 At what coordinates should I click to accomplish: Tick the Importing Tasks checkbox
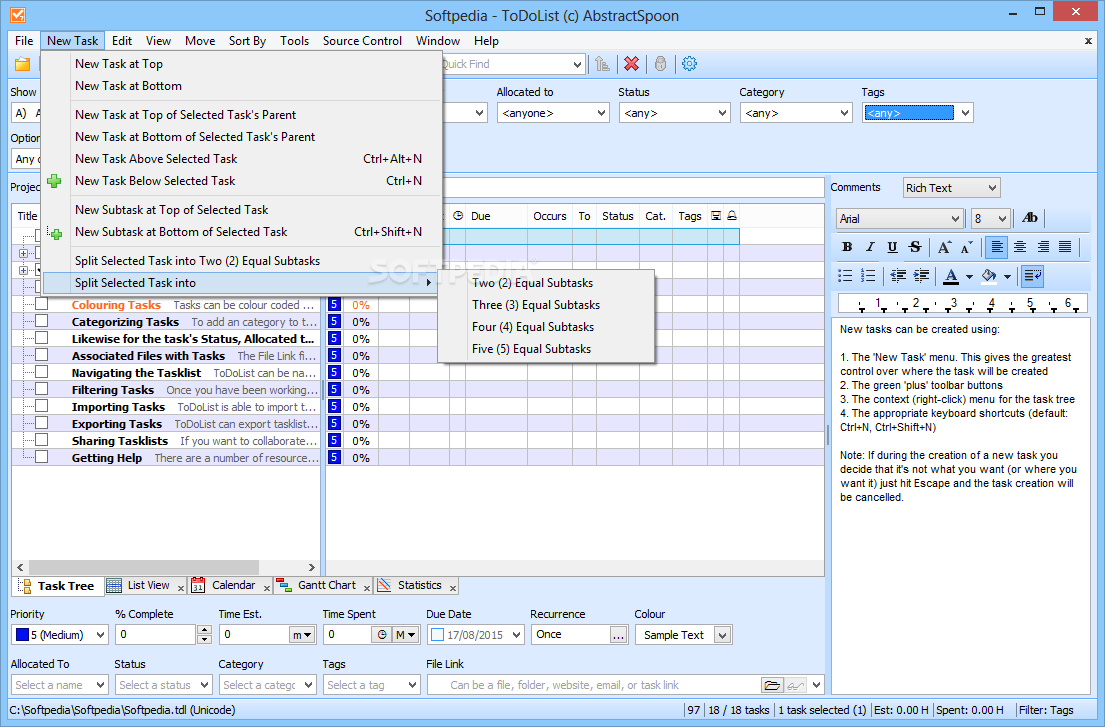pyautogui.click(x=42, y=406)
